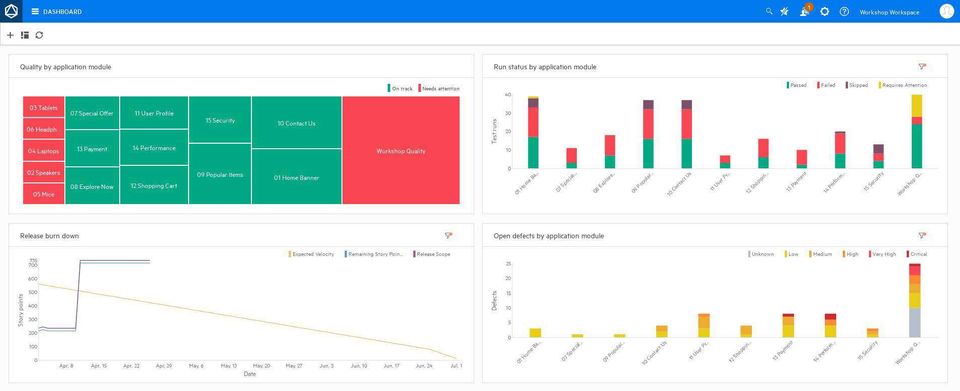Select the 11 User Profile treemap tile
The image size is (960, 391).
point(154,113)
